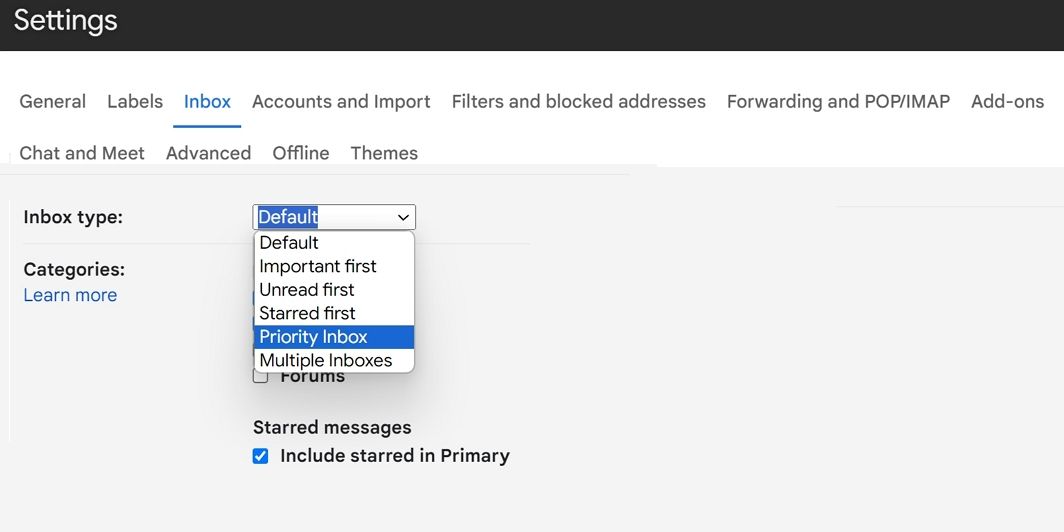Click the Learn more link
1064x532 pixels.
70,295
